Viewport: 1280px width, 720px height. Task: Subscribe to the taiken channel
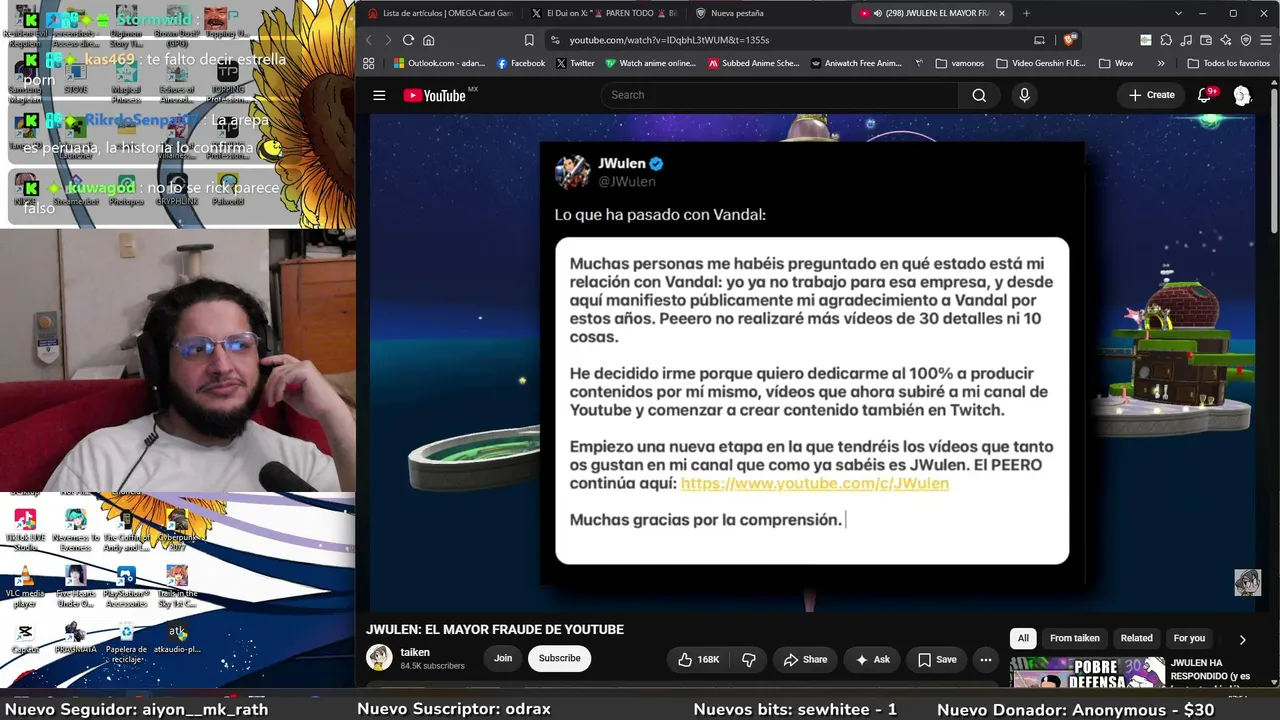pos(560,658)
